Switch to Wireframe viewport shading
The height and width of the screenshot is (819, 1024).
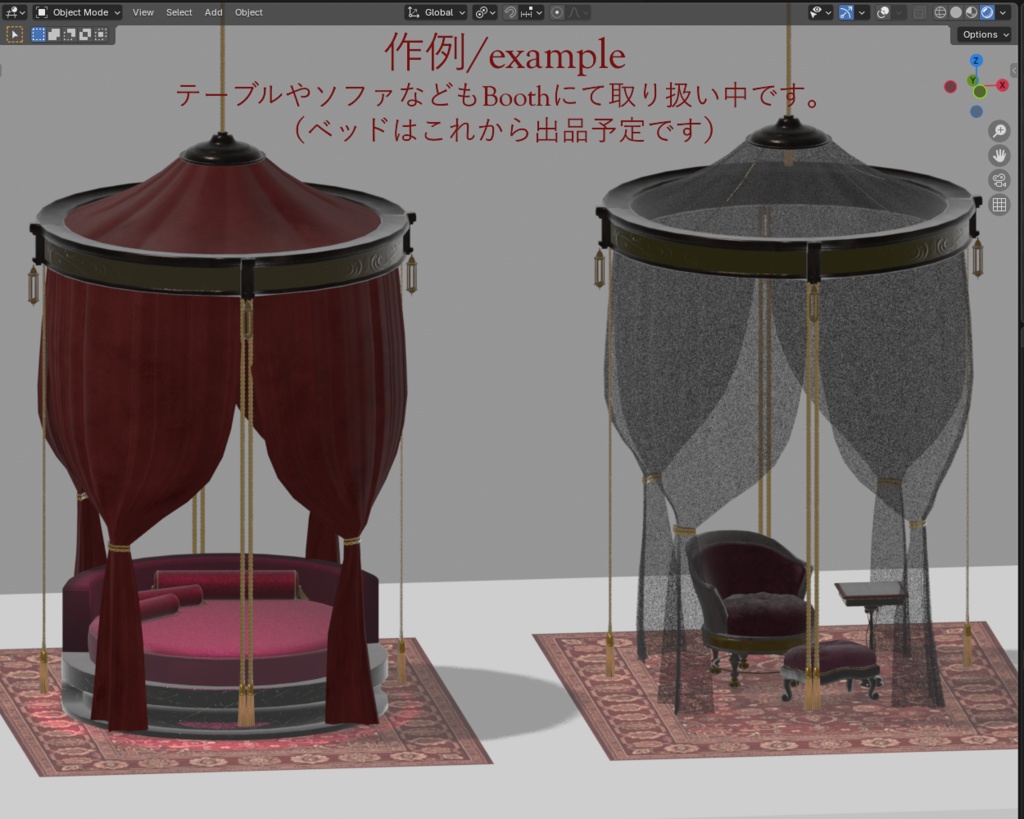pos(941,12)
